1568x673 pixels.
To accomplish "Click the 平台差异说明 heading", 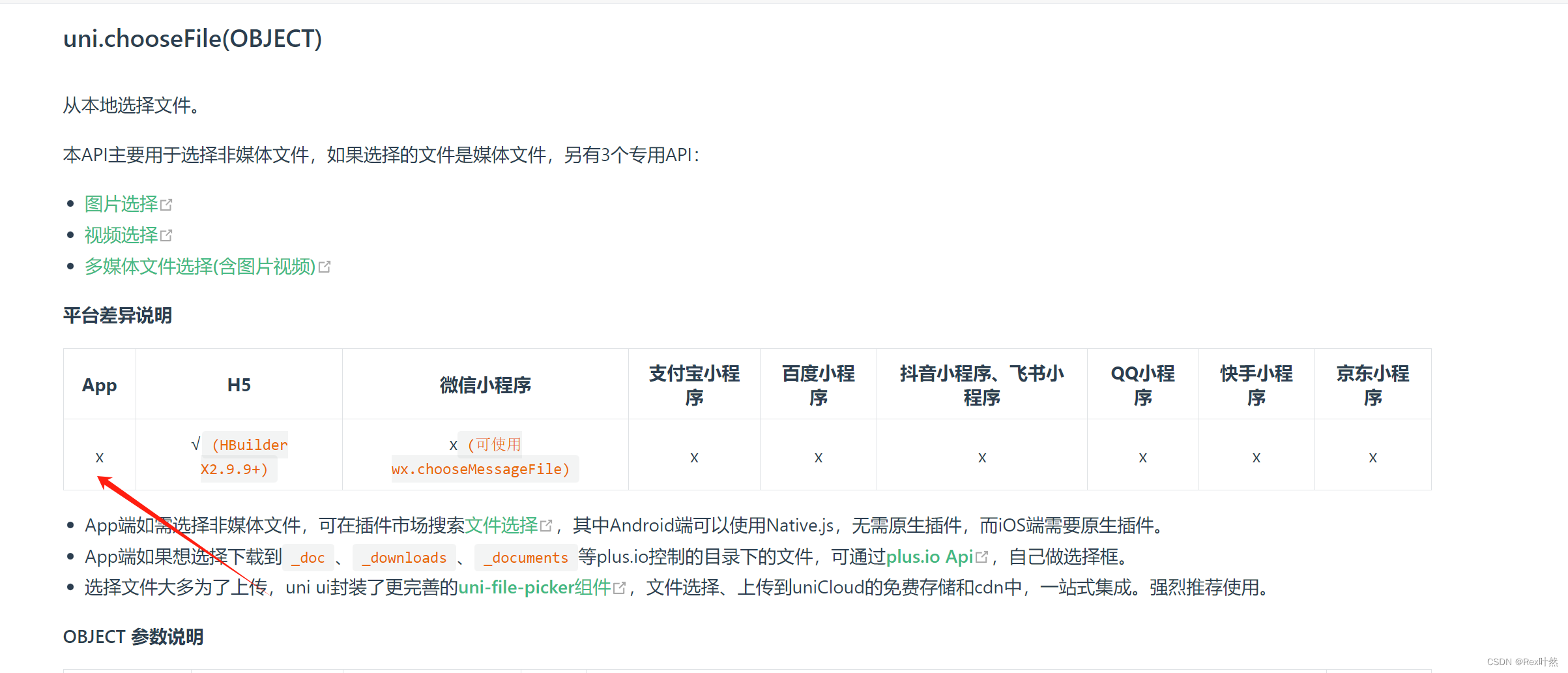I will click(117, 316).
